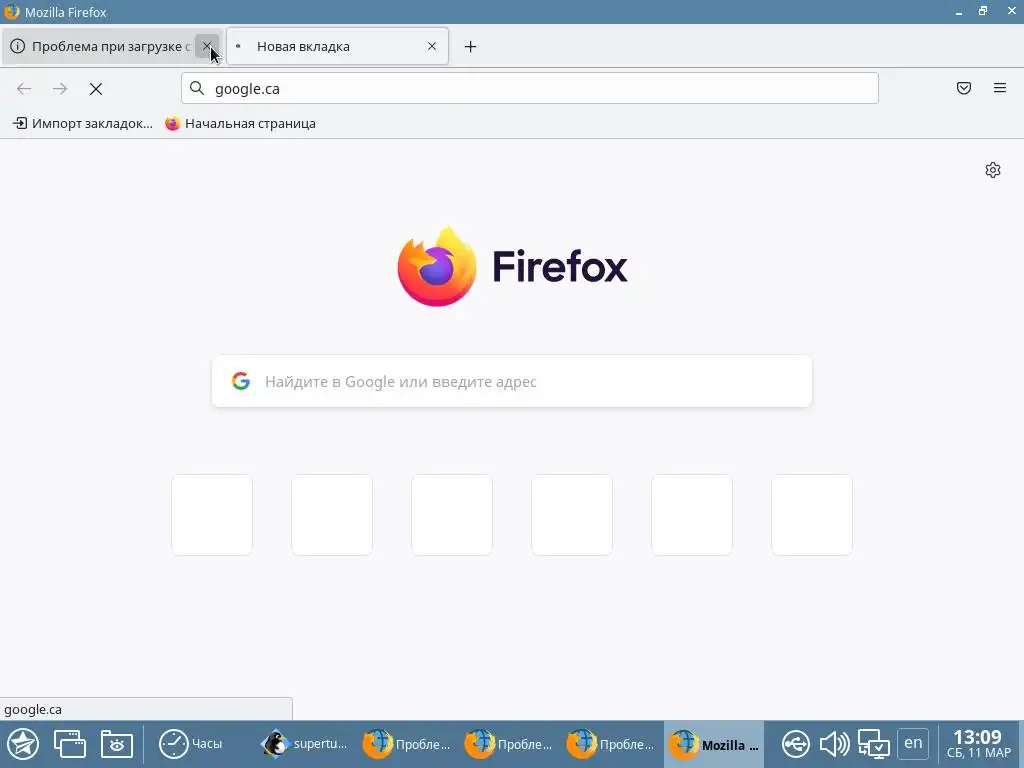1024x768 pixels.
Task: Close the 'Новая вкладка' tab
Action: (x=432, y=46)
